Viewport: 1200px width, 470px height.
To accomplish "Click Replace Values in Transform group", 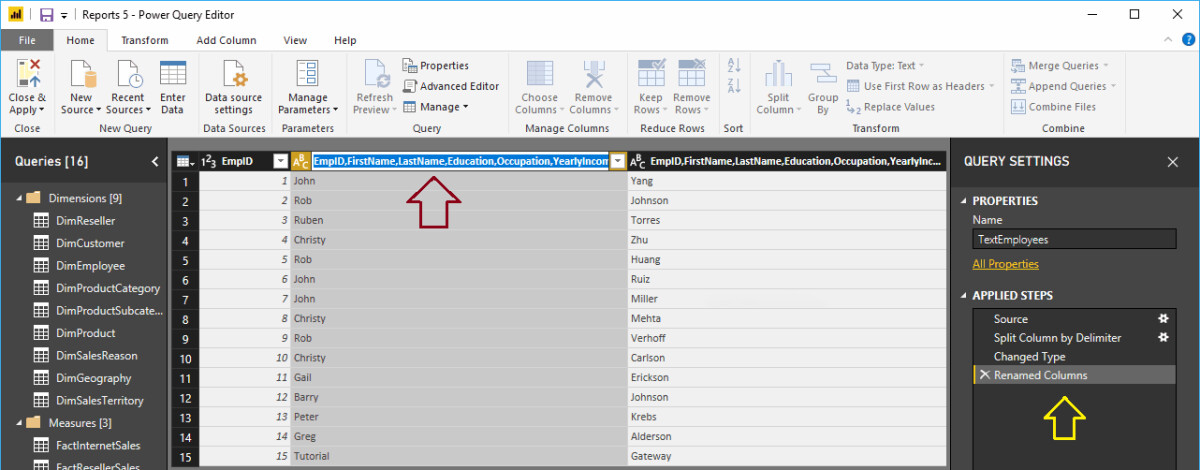I will (x=891, y=107).
